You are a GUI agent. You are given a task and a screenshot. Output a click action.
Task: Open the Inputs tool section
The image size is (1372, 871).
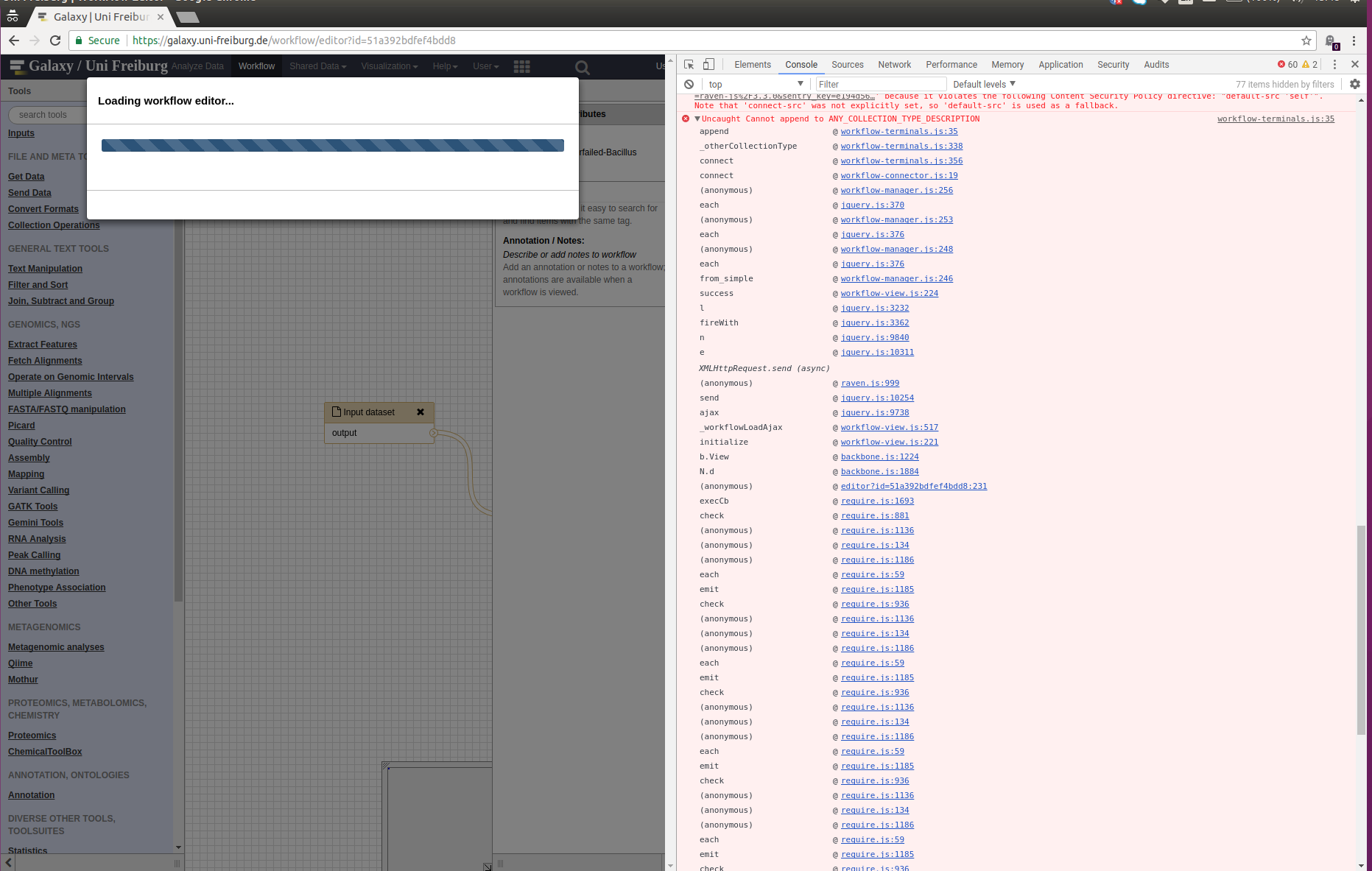tap(21, 133)
